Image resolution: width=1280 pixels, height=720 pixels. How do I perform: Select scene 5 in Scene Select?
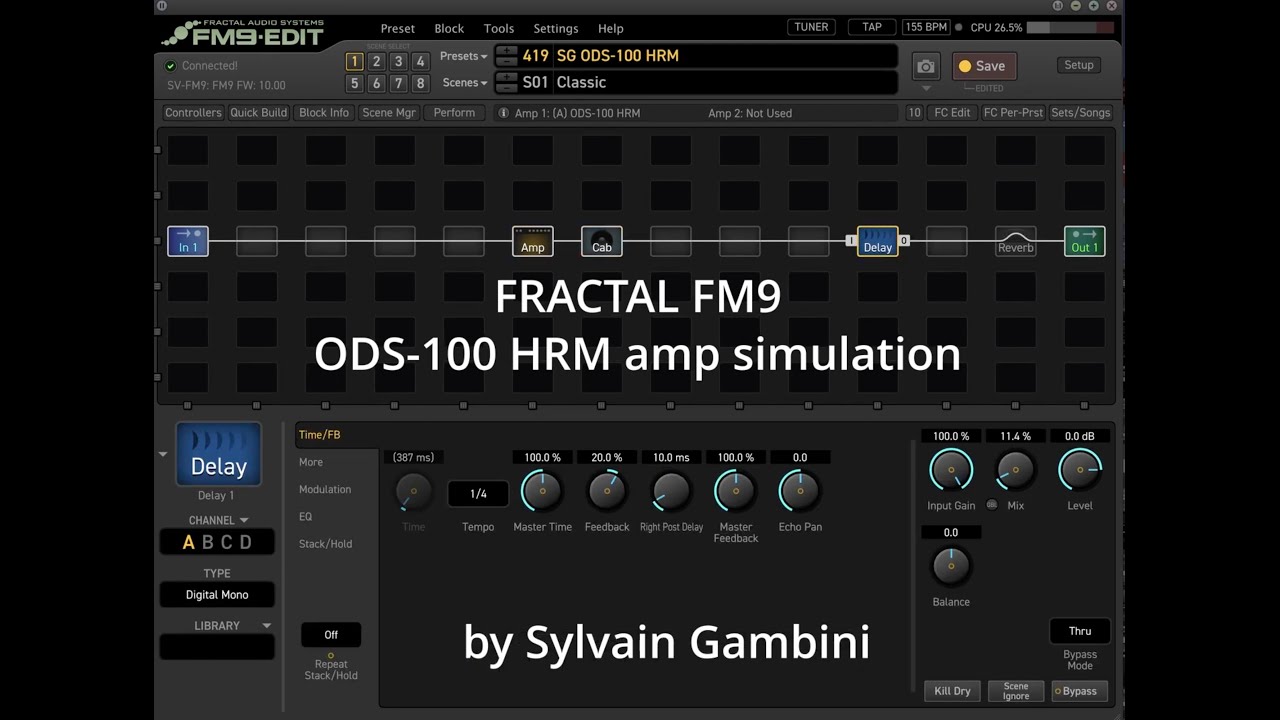[354, 84]
